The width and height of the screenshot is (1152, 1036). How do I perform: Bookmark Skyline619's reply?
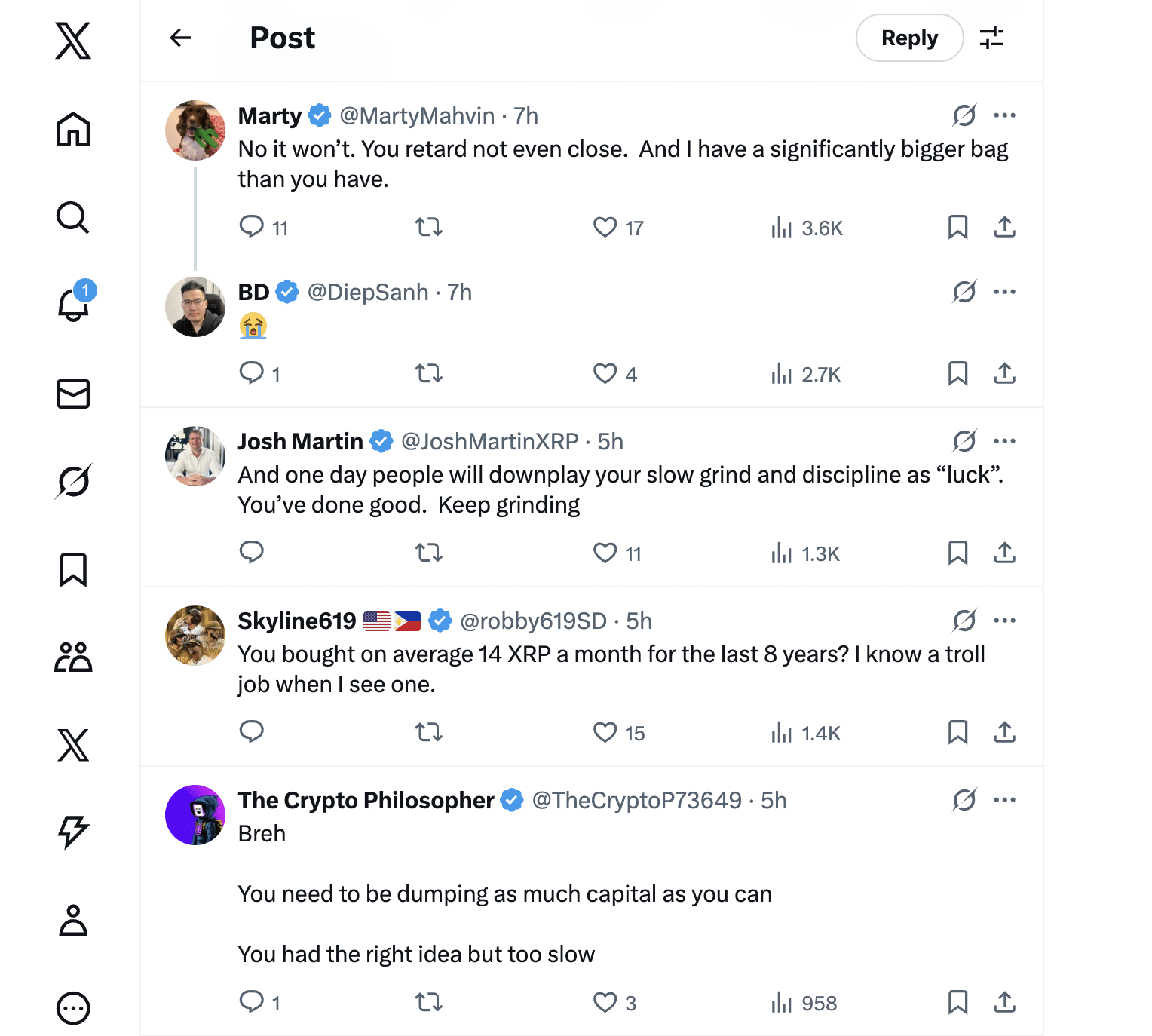(x=957, y=732)
